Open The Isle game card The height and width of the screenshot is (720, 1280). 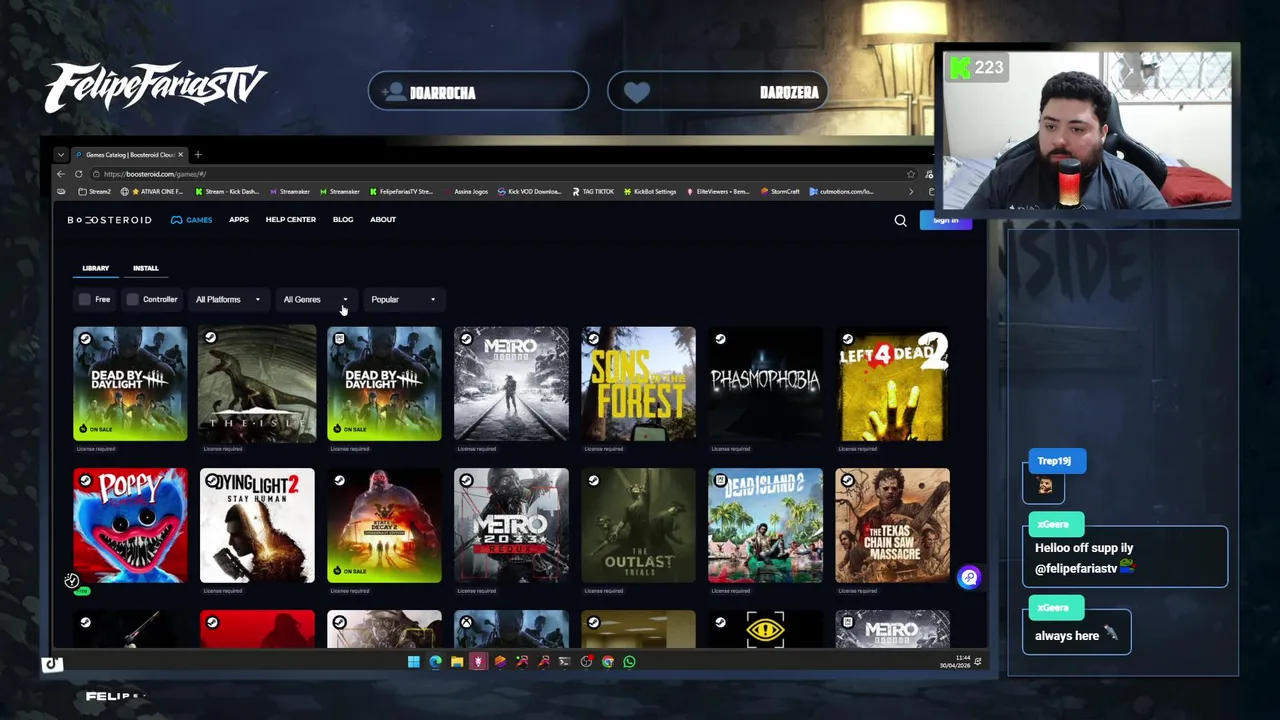(257, 384)
